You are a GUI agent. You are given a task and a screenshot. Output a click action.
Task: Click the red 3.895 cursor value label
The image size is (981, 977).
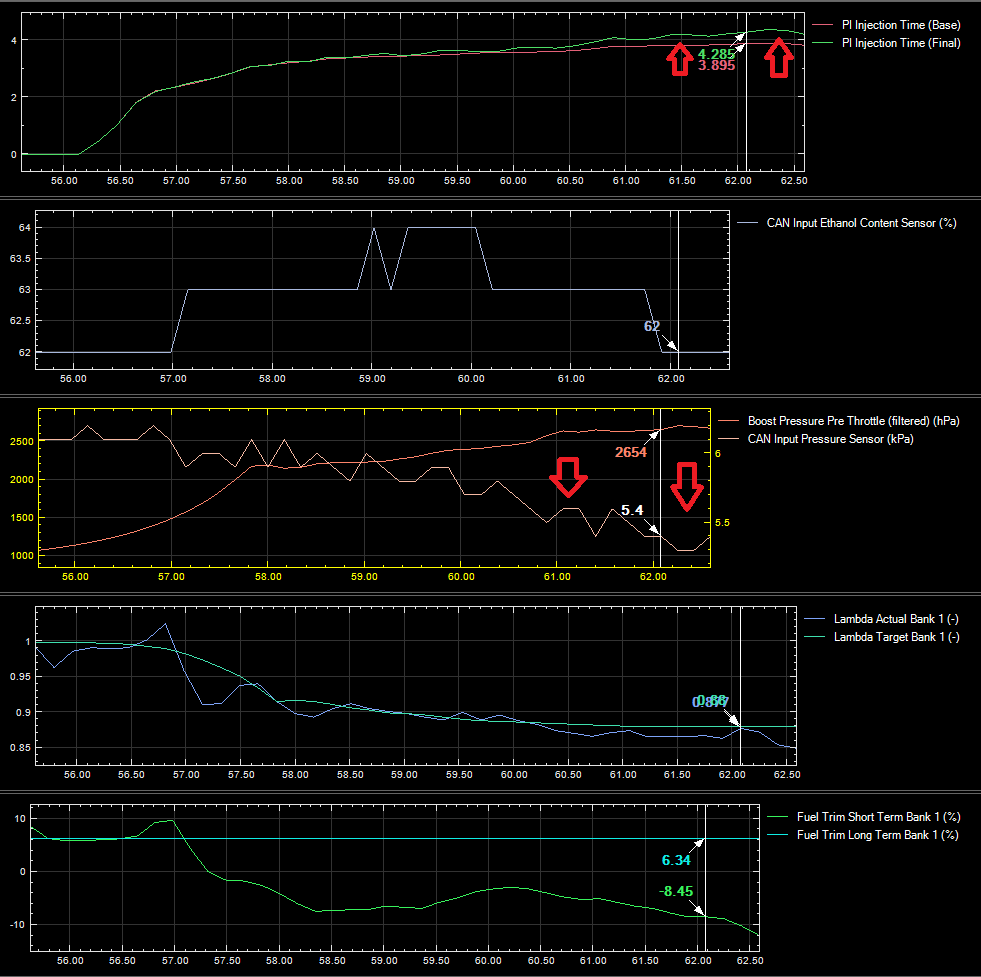coord(716,66)
